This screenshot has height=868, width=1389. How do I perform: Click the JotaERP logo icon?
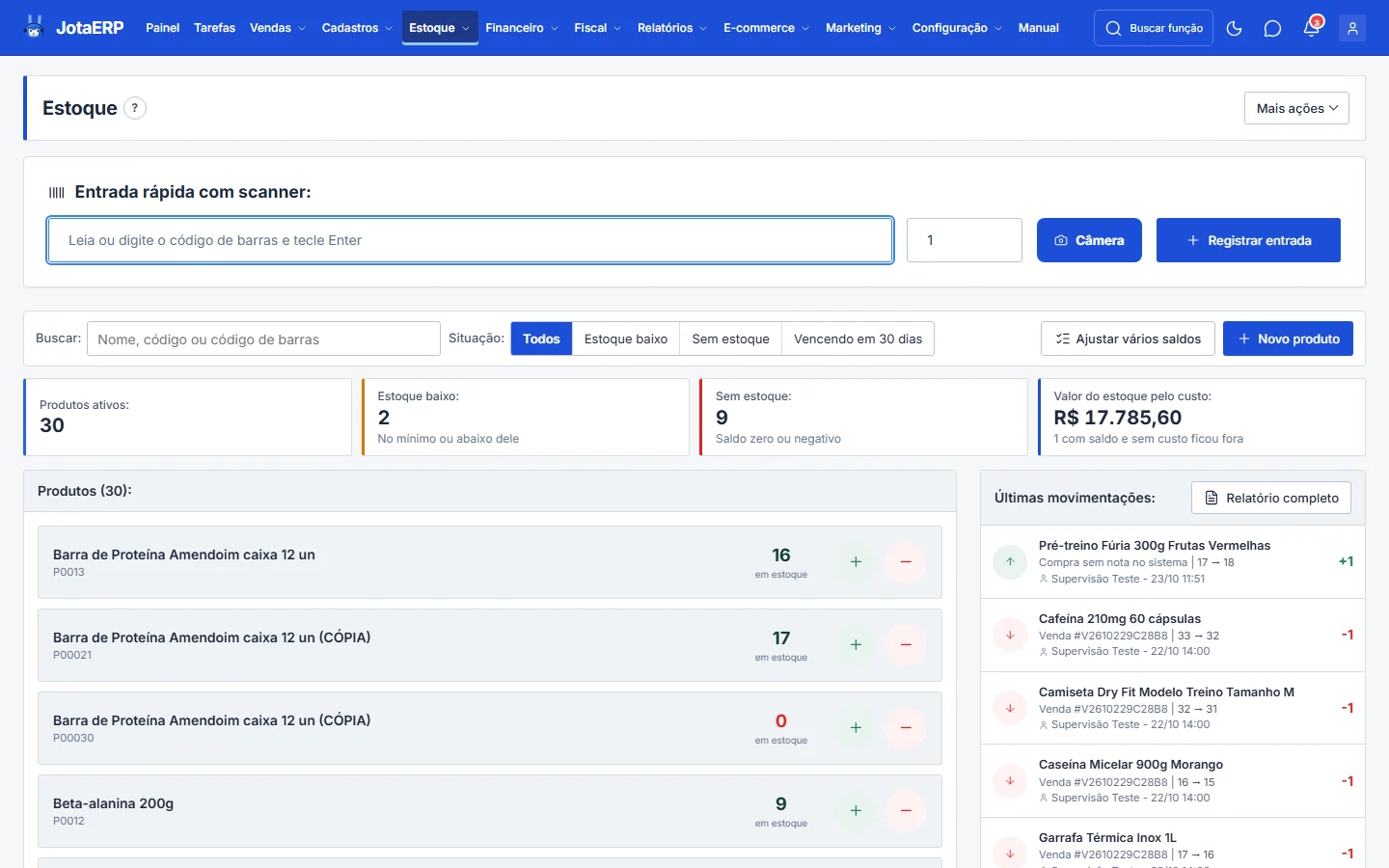[x=35, y=27]
